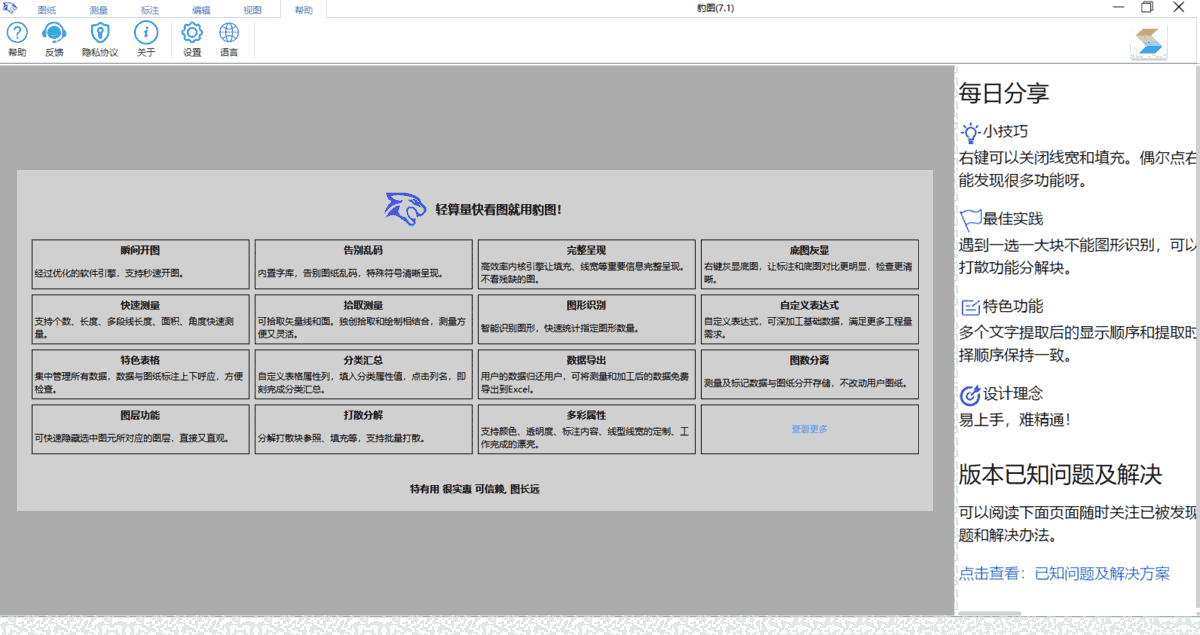The image size is (1200, 635).
Task: Open the Language (语言) globe icon
Action: click(x=229, y=40)
